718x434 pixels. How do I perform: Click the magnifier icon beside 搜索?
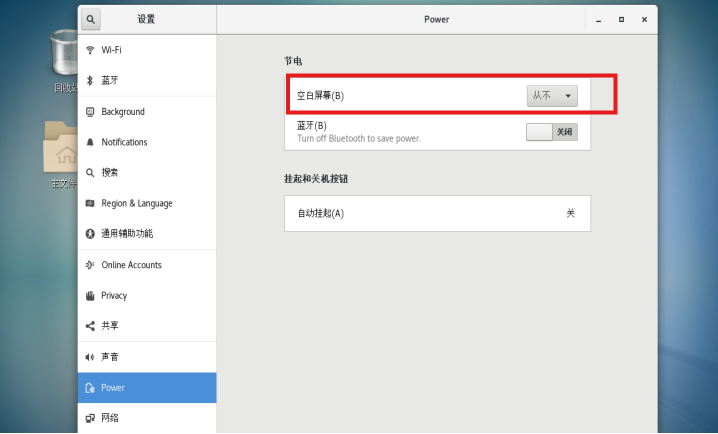point(90,173)
